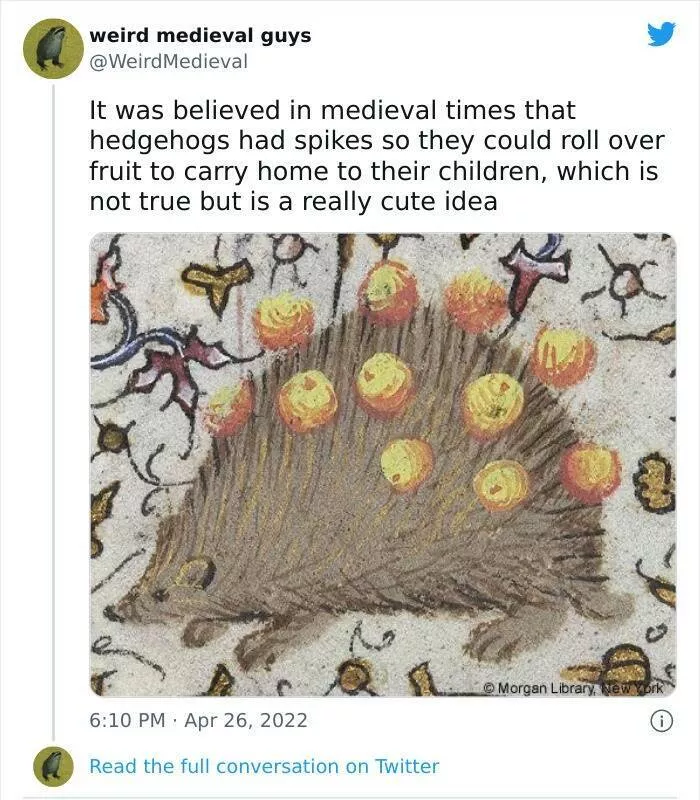Image resolution: width=700 pixels, height=800 pixels.
Task: Click the @WeirdMedieval handle
Action: tap(169, 61)
